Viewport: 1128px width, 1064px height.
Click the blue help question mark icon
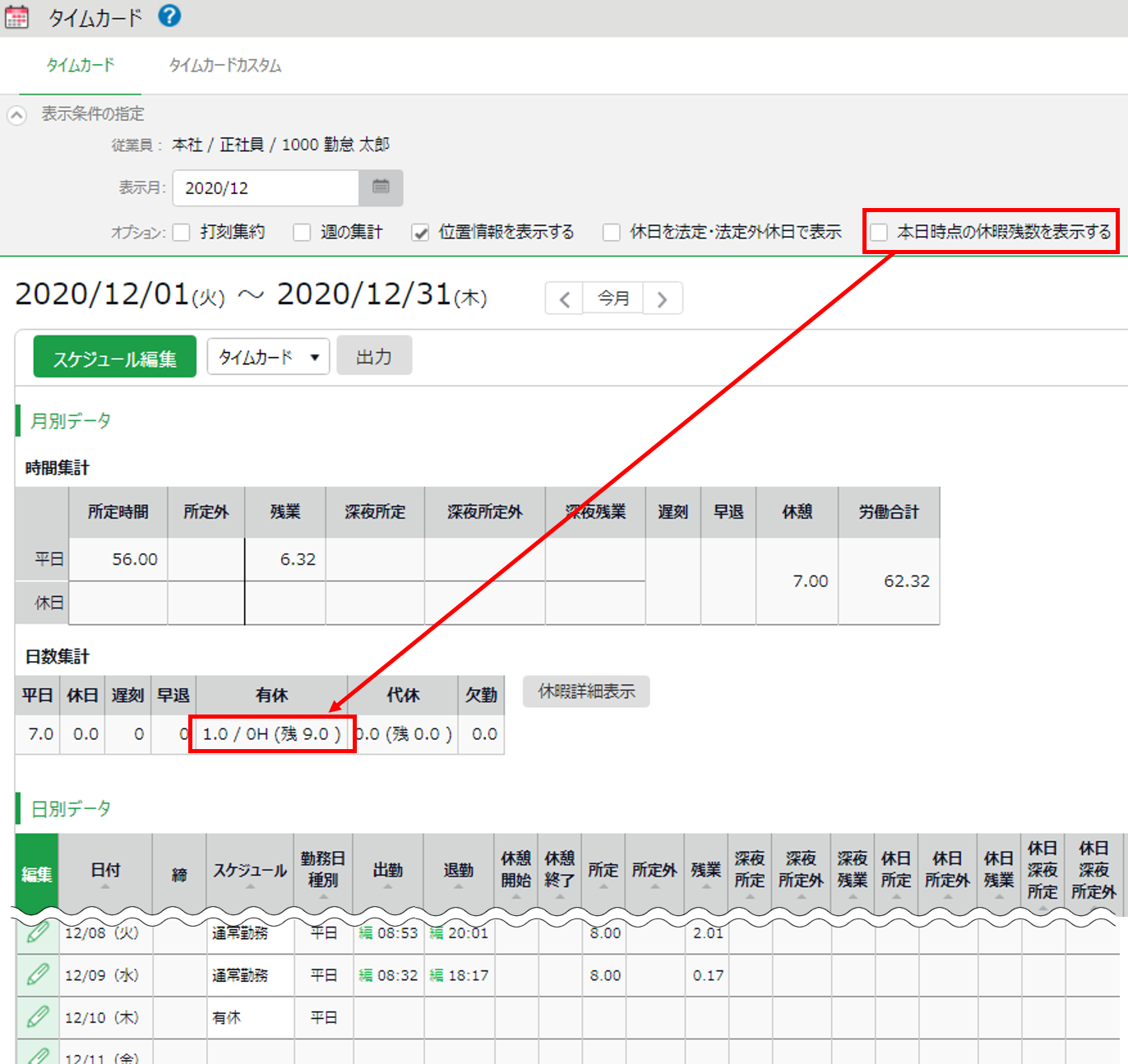[169, 16]
